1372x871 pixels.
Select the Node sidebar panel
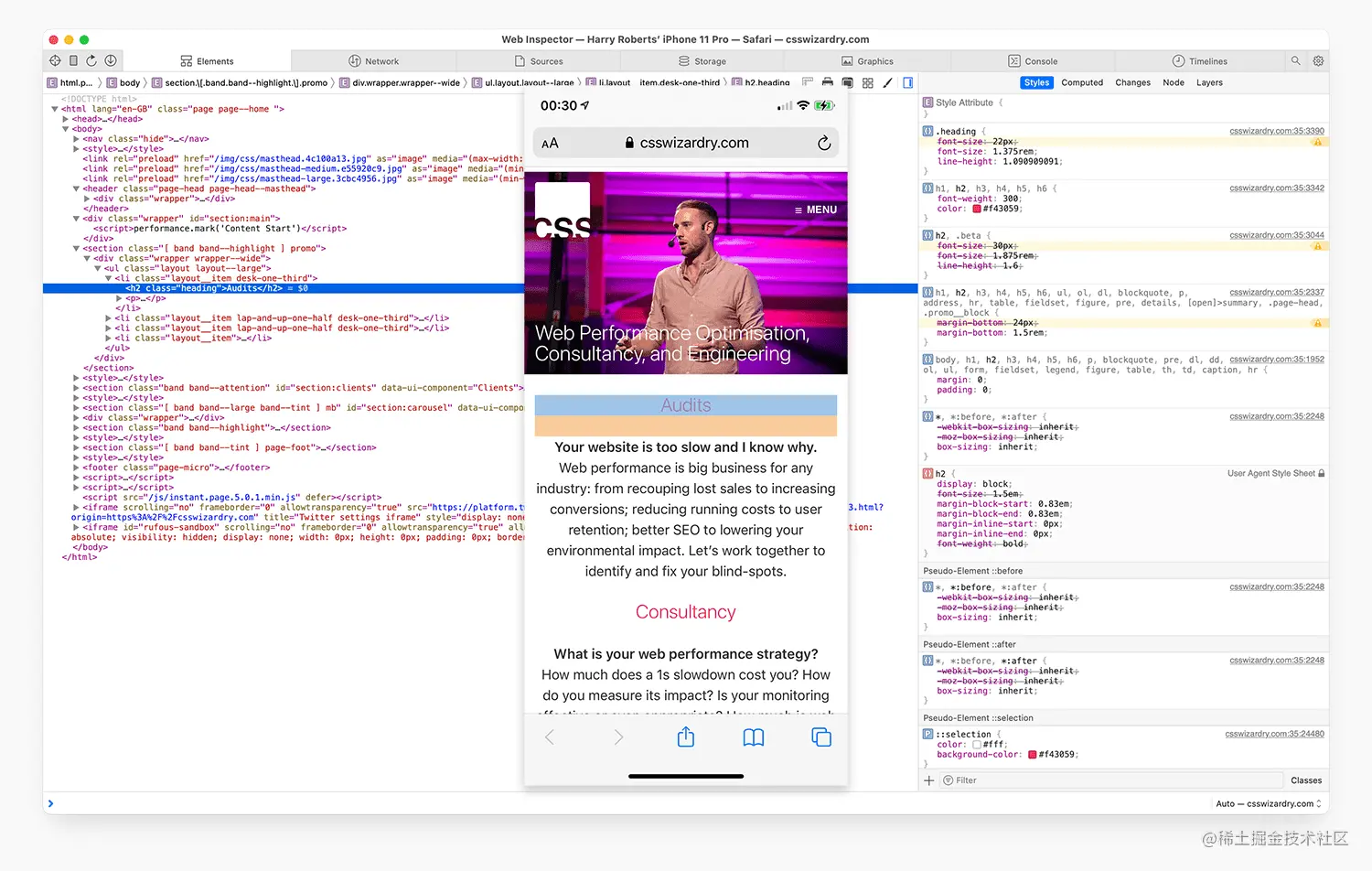1174,82
